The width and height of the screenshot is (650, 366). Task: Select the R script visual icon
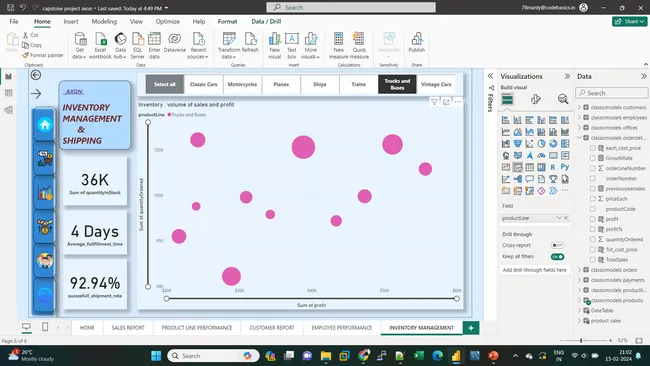click(553, 167)
